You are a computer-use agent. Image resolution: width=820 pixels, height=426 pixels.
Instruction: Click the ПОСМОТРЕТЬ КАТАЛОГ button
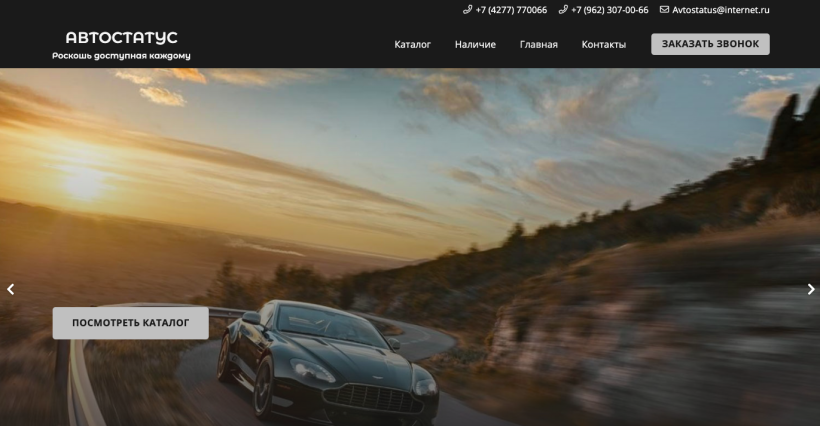point(131,323)
